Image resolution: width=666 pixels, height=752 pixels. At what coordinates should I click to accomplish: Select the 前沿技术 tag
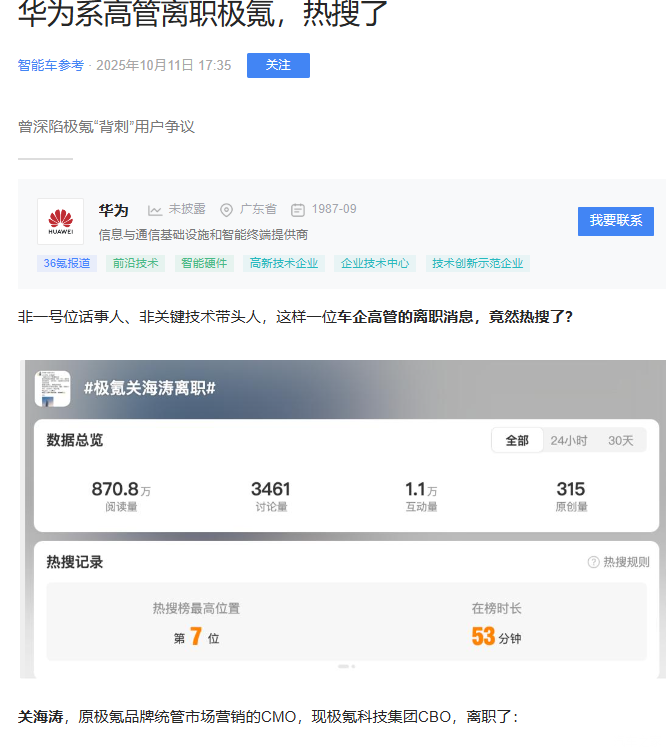[x=136, y=263]
